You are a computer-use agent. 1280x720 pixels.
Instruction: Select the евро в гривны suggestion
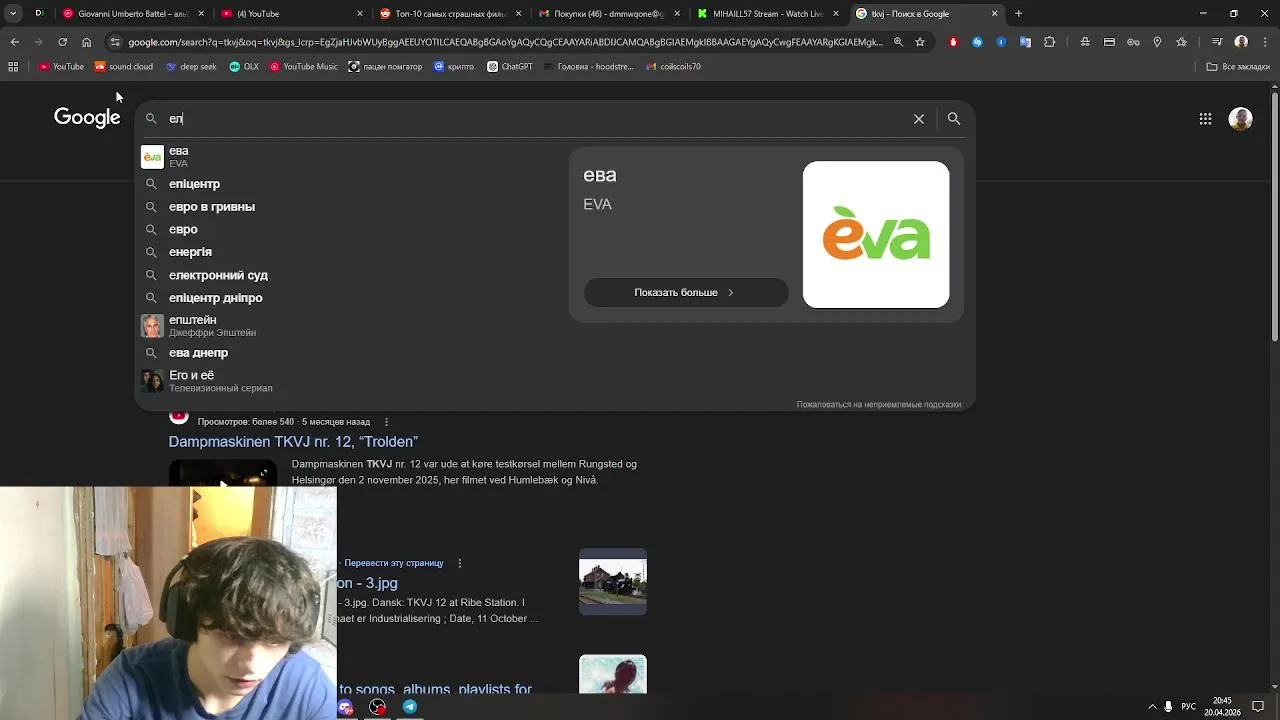(x=350, y=207)
